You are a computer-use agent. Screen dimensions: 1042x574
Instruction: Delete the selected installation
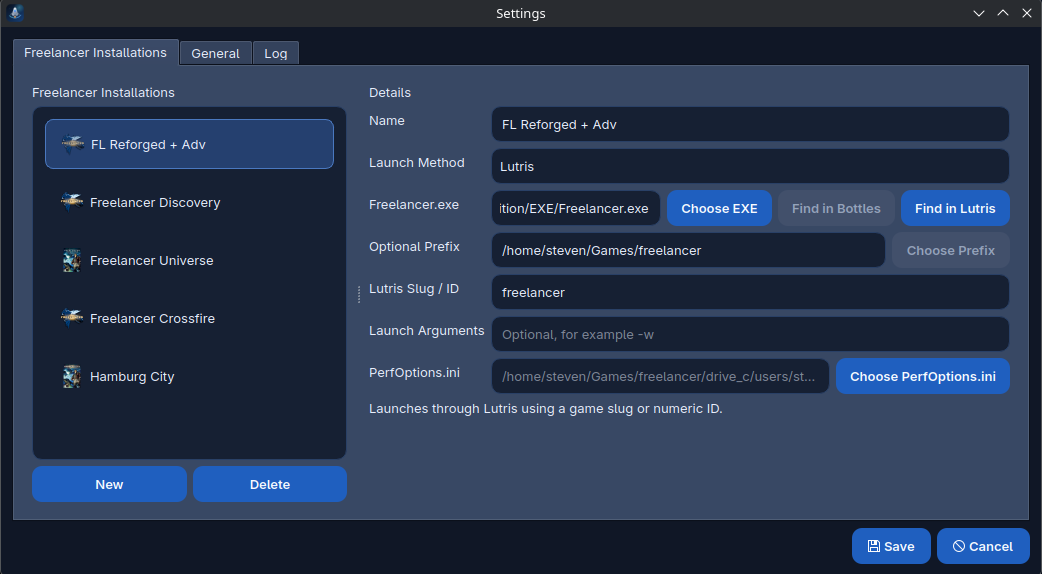(x=270, y=484)
